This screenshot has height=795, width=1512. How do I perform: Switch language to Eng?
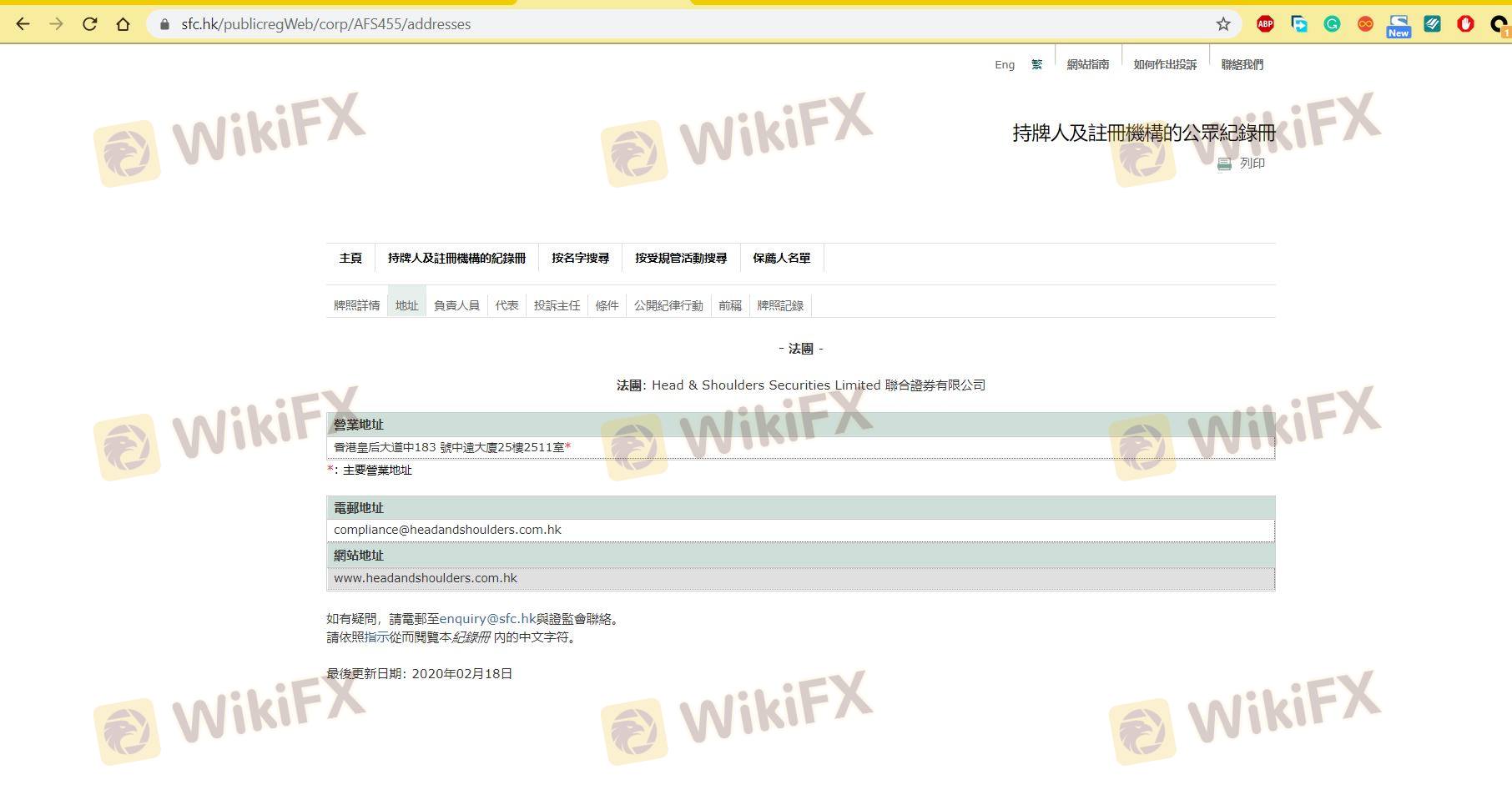click(x=1004, y=64)
